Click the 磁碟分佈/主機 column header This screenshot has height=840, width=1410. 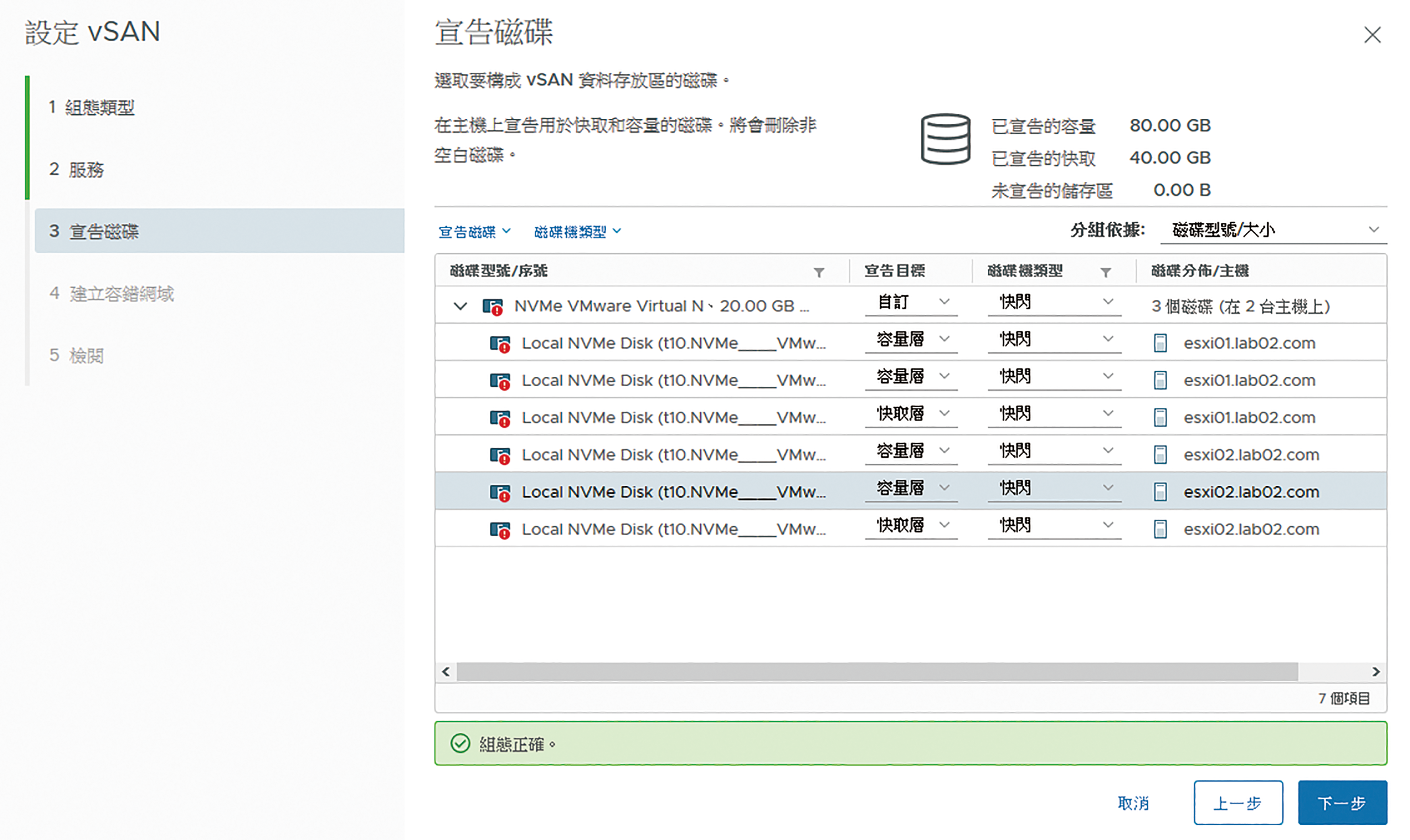(x=1200, y=271)
